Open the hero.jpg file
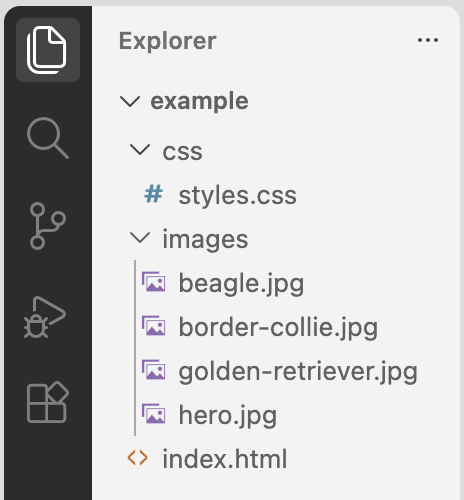Image resolution: width=464 pixels, height=500 pixels. click(x=228, y=416)
